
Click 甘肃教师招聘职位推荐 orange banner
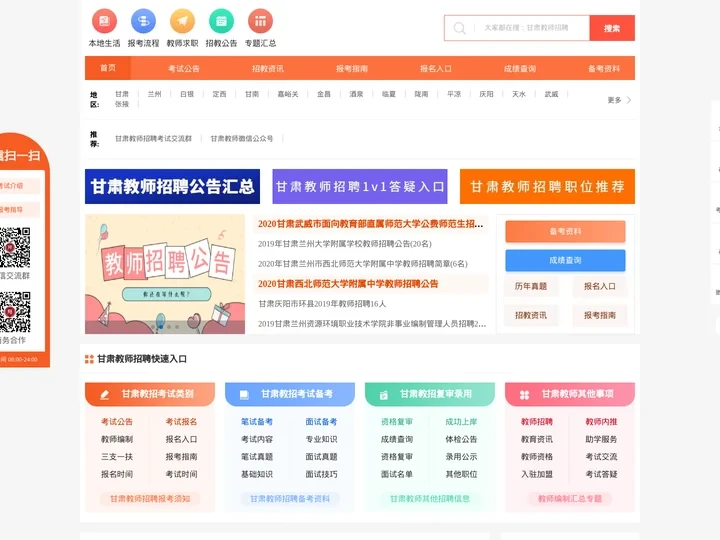[x=547, y=186]
